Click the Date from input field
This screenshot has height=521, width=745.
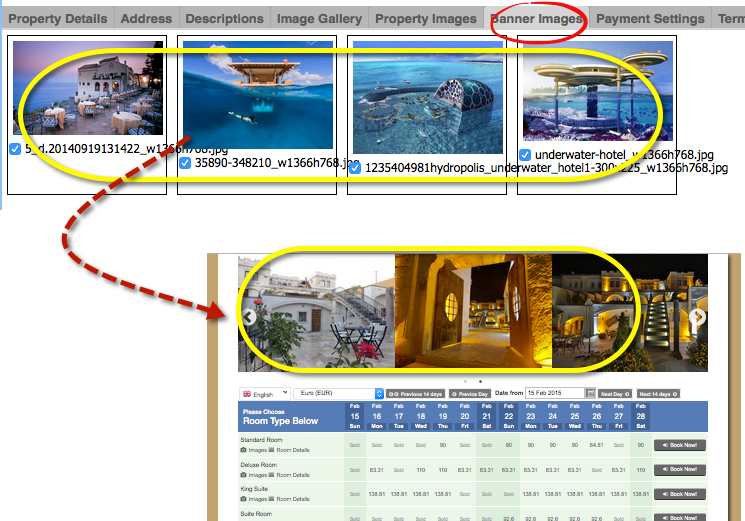coord(554,394)
